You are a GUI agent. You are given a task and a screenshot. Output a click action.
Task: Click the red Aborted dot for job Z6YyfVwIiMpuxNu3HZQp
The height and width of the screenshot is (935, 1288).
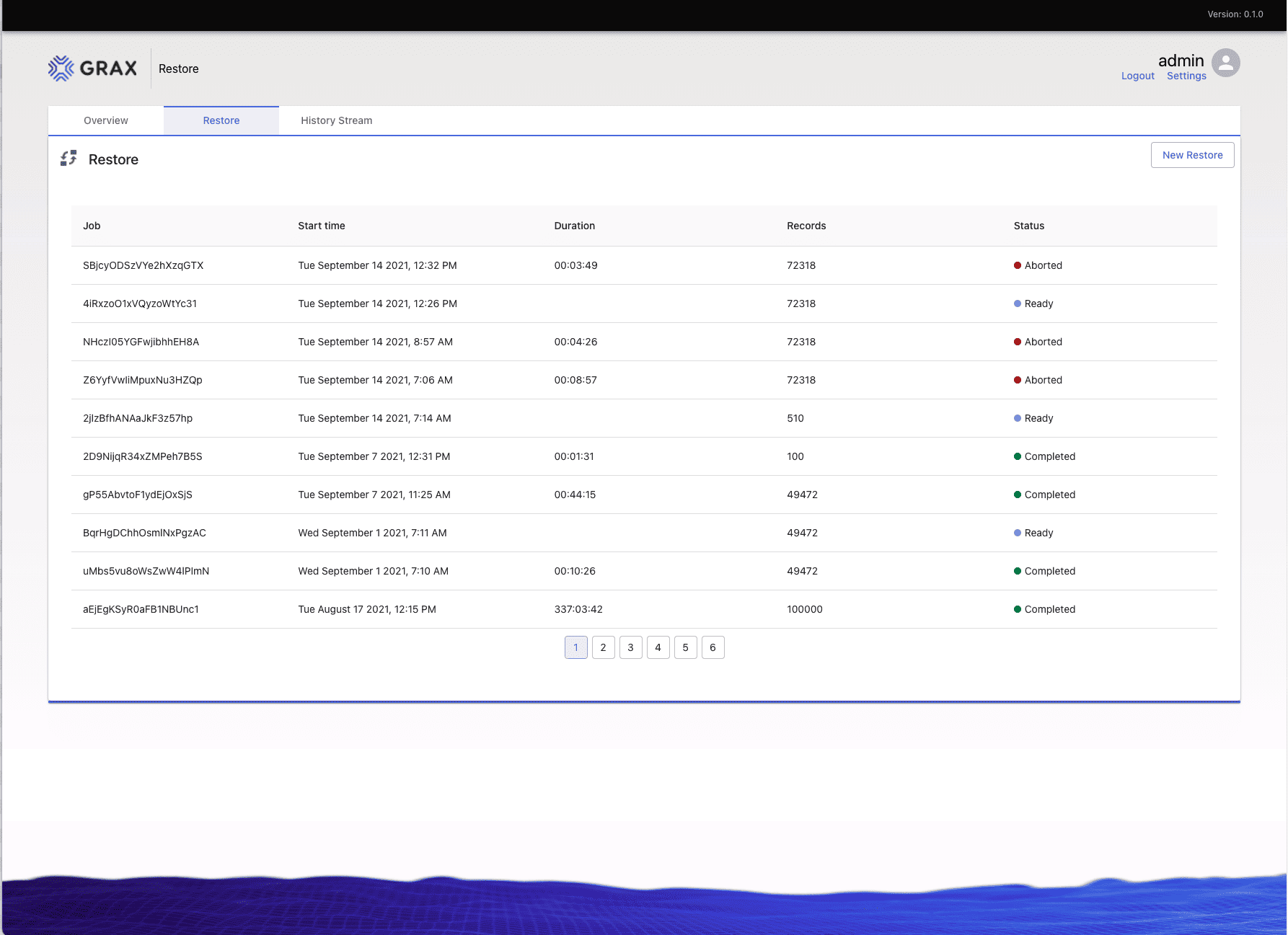tap(1018, 380)
